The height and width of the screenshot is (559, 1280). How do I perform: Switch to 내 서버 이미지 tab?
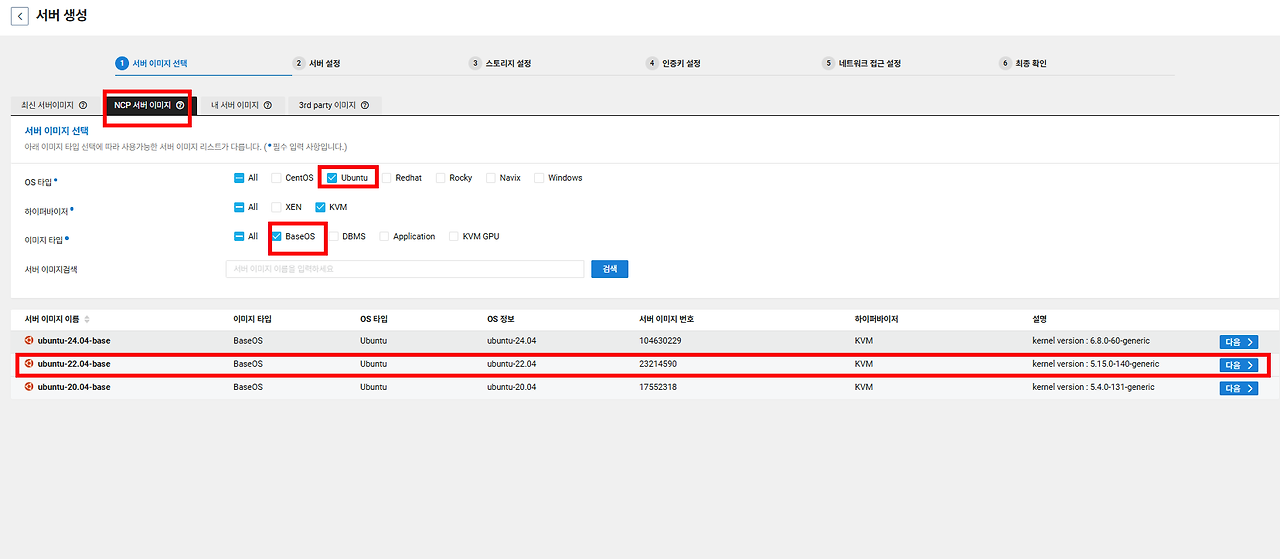coord(241,105)
